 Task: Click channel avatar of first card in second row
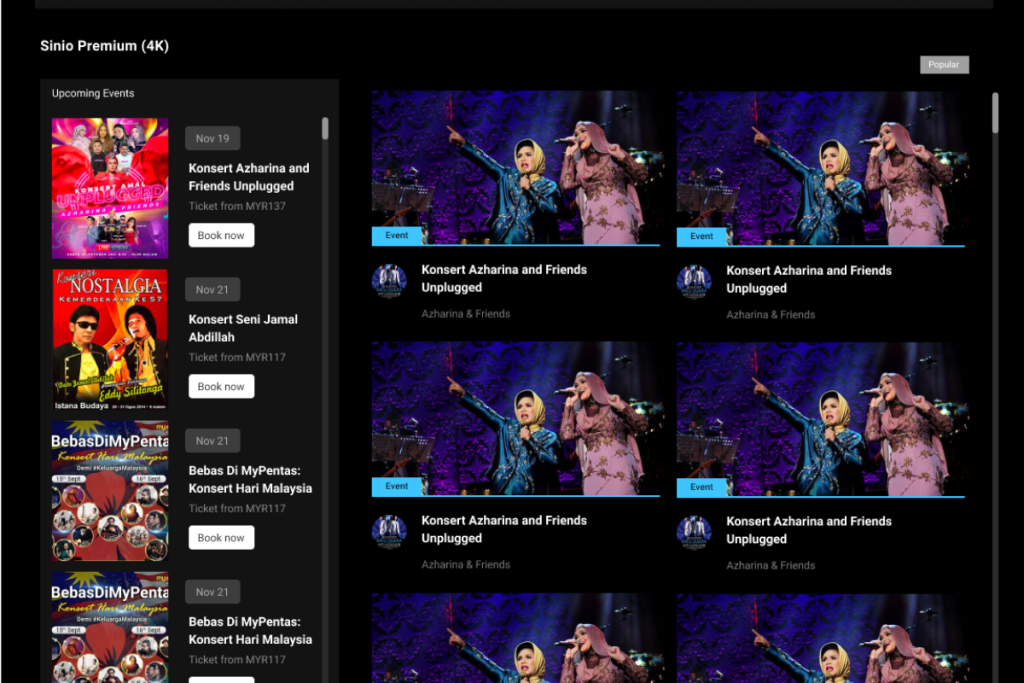tap(389, 532)
